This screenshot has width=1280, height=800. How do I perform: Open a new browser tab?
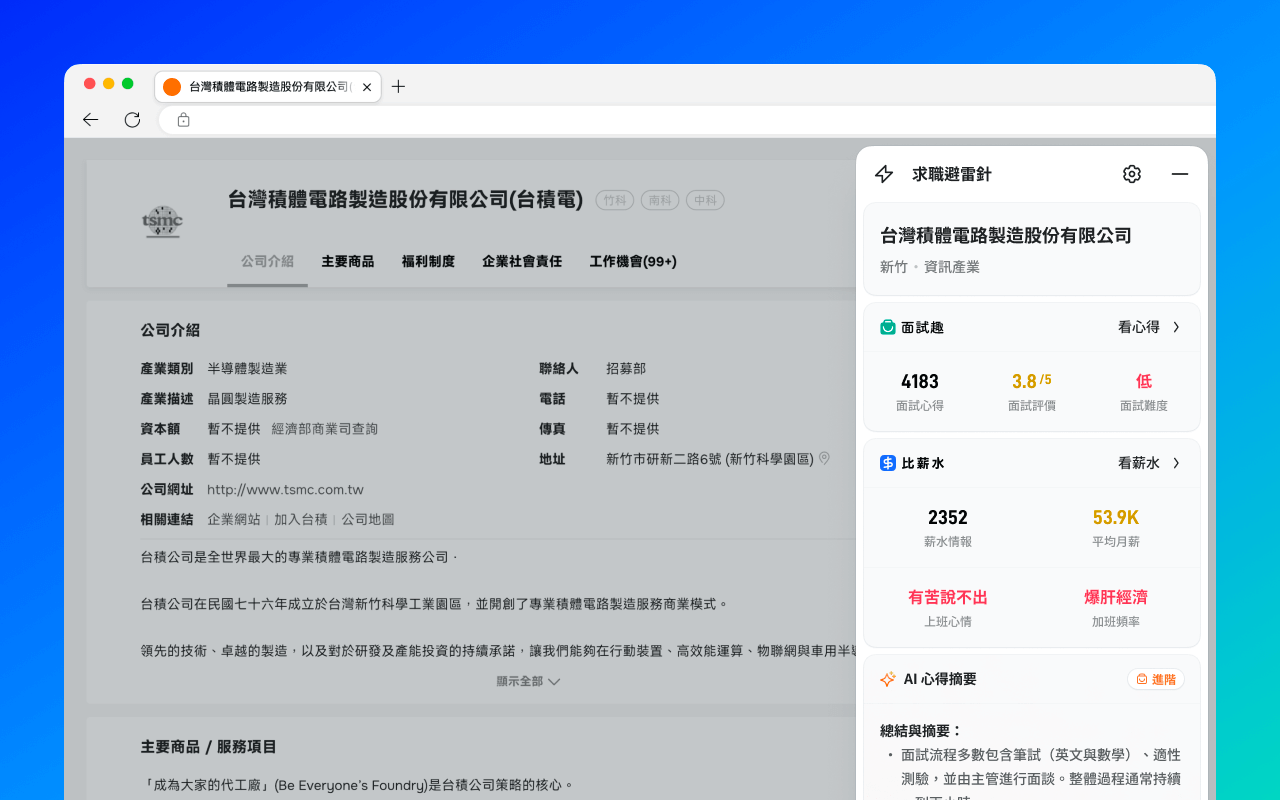click(x=398, y=87)
